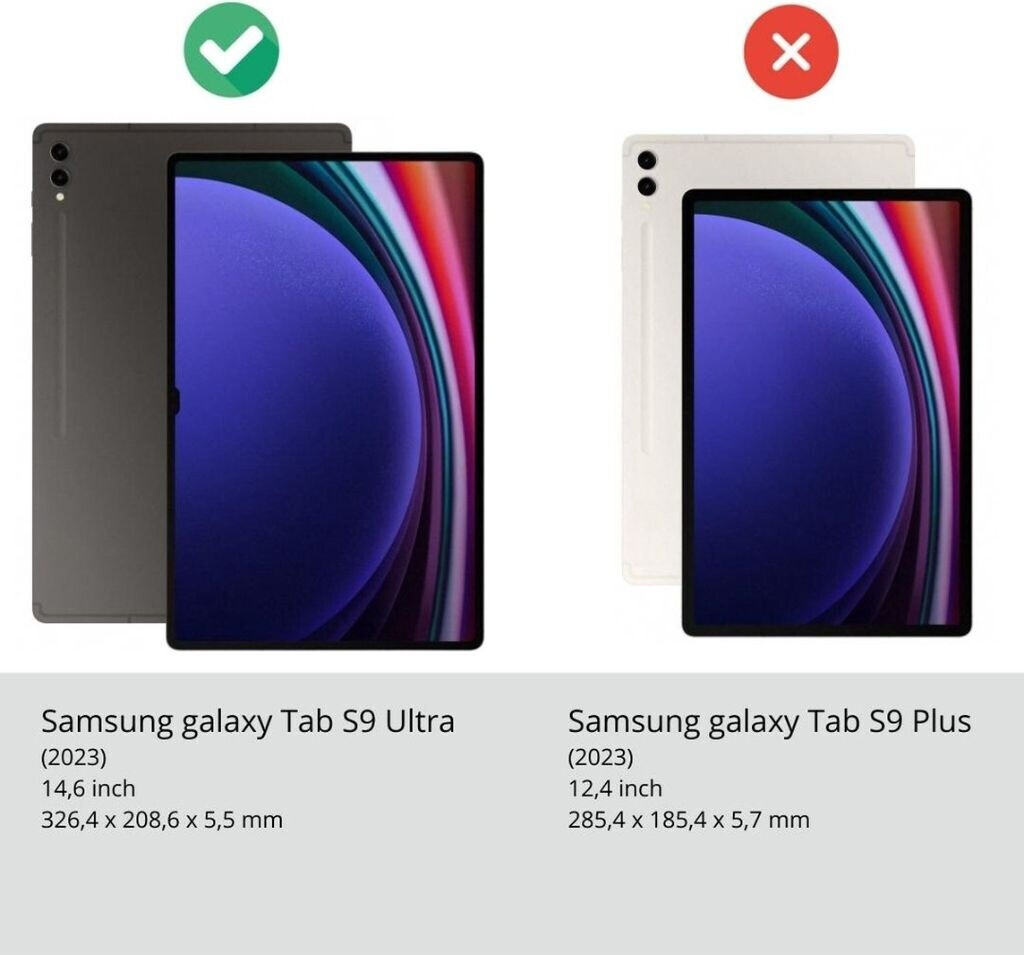Click the S Pen strip on gray tablet back
Screen dimensions: 1024x955
click(x=61, y=325)
